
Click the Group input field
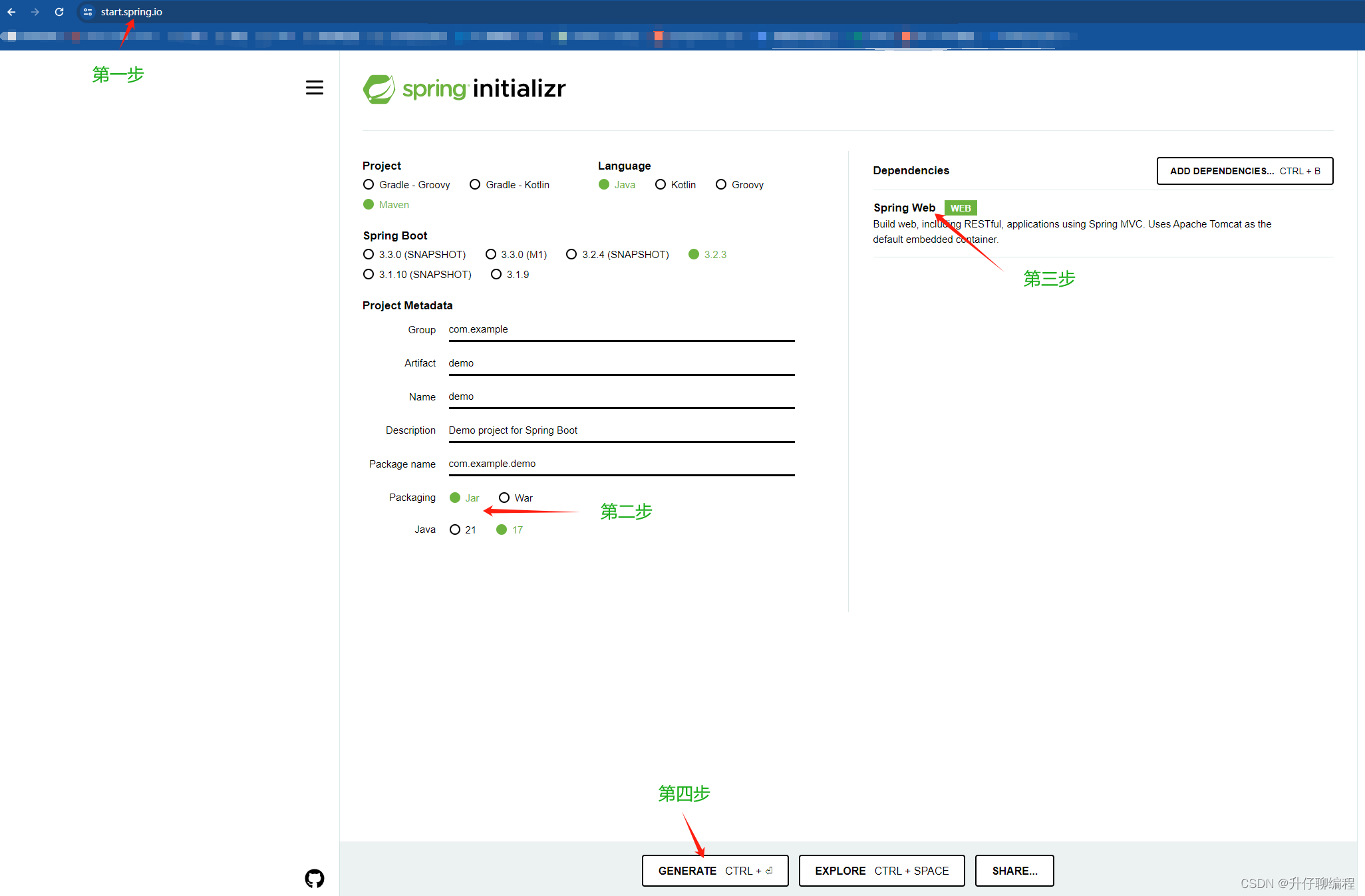(x=621, y=330)
